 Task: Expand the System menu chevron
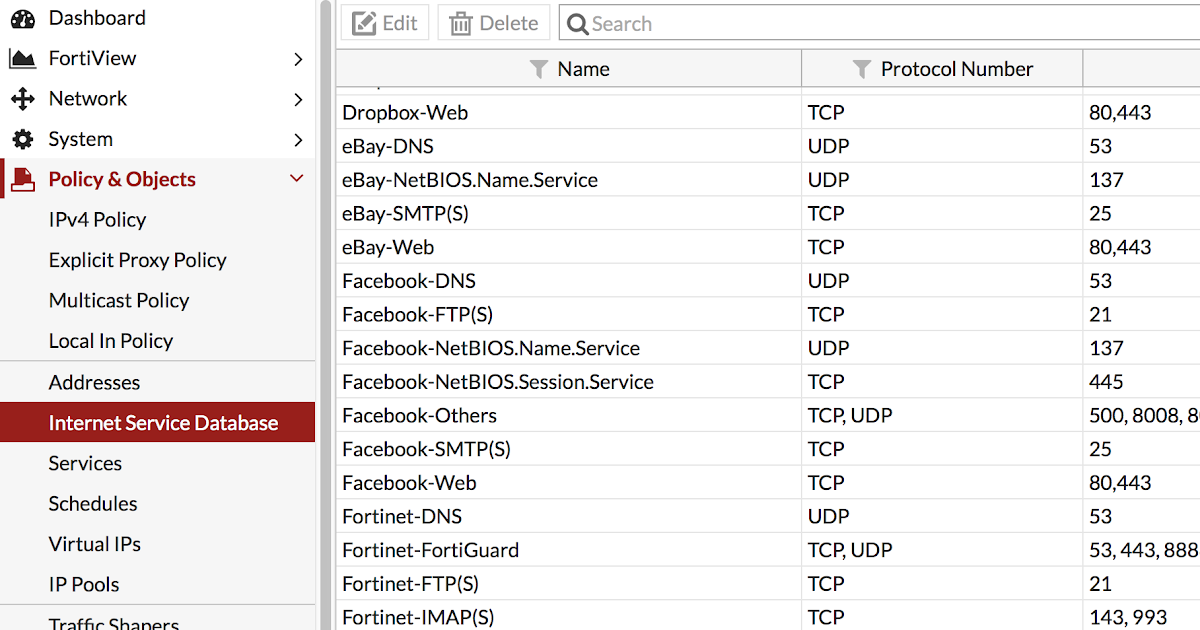(298, 139)
